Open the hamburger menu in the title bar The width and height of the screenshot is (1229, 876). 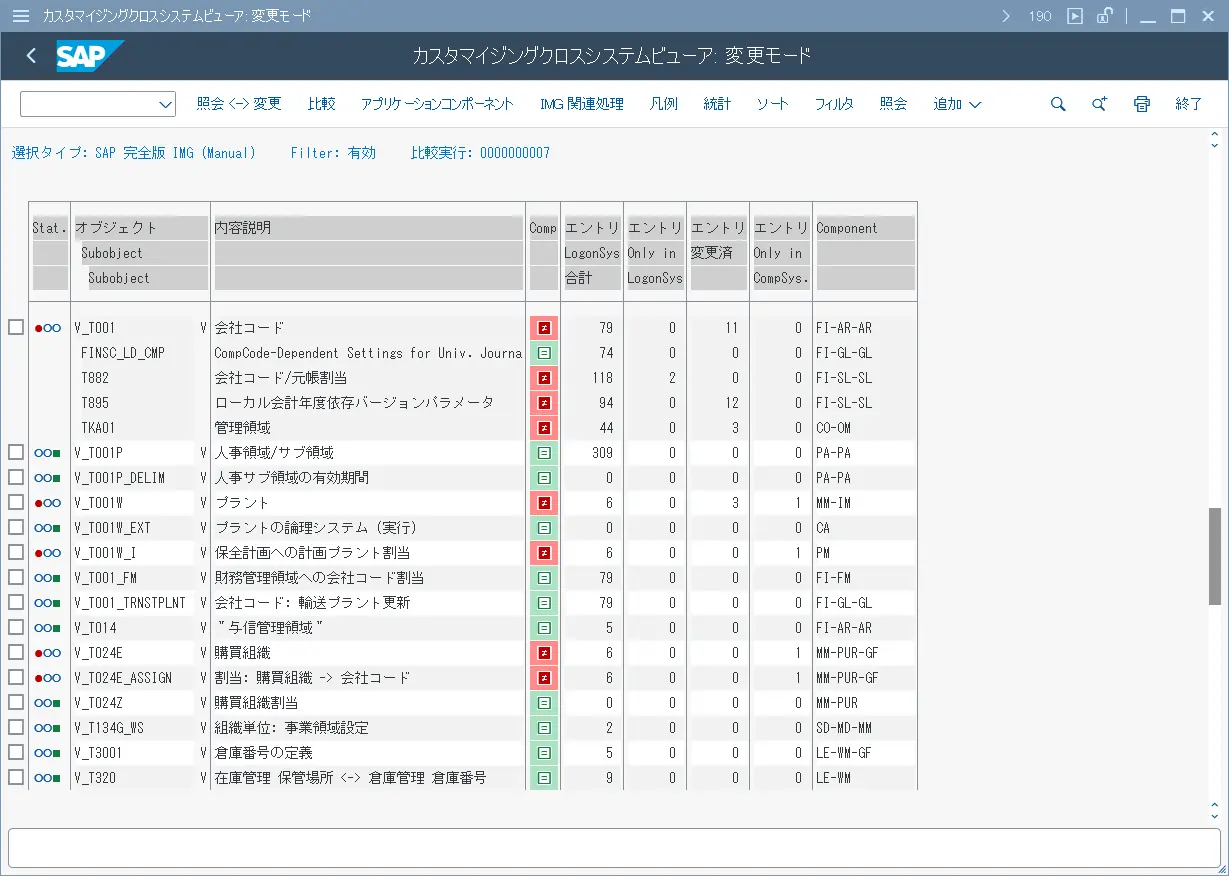pos(20,16)
